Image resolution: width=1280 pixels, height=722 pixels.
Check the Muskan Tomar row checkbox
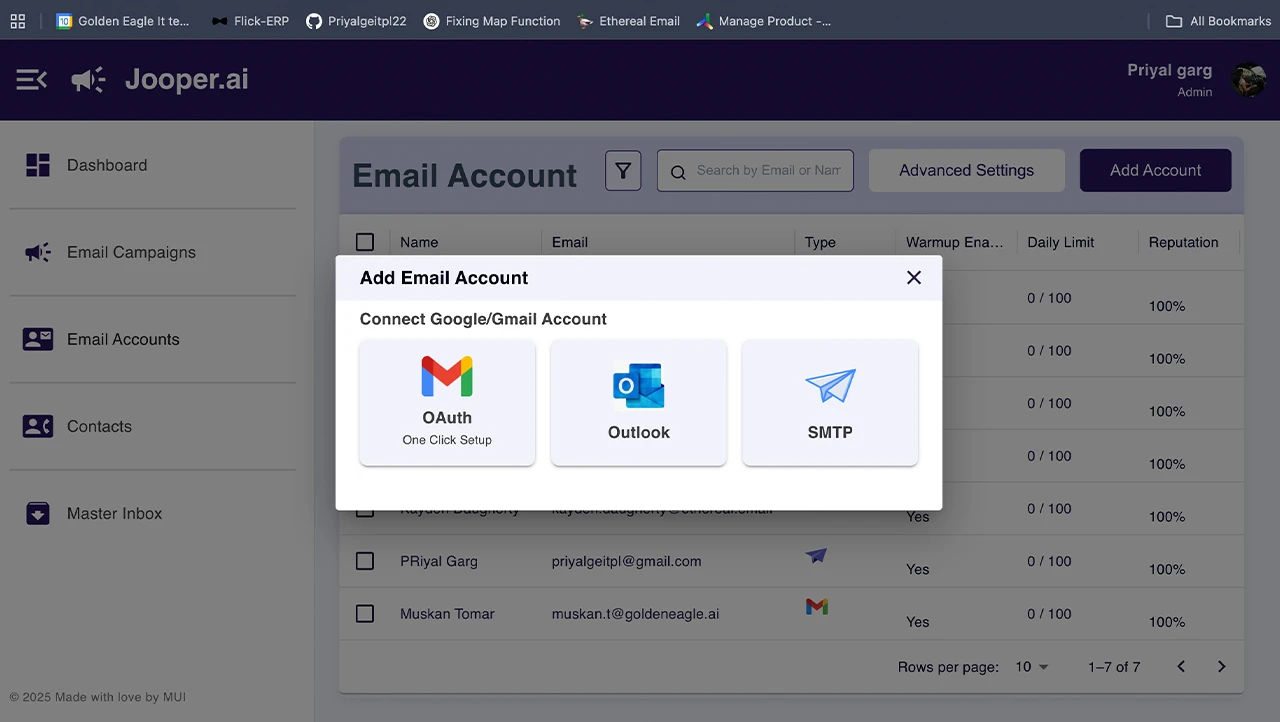[x=365, y=614]
